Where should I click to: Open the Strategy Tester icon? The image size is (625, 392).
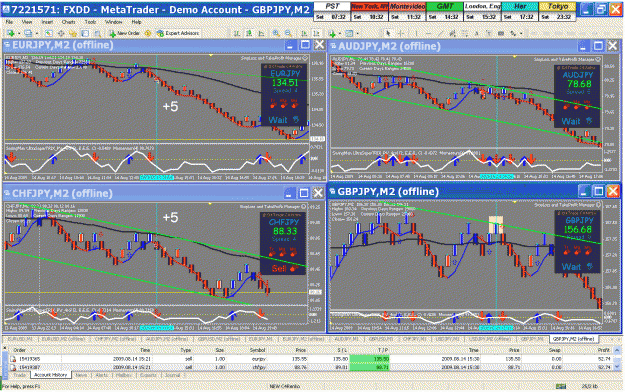pos(98,33)
